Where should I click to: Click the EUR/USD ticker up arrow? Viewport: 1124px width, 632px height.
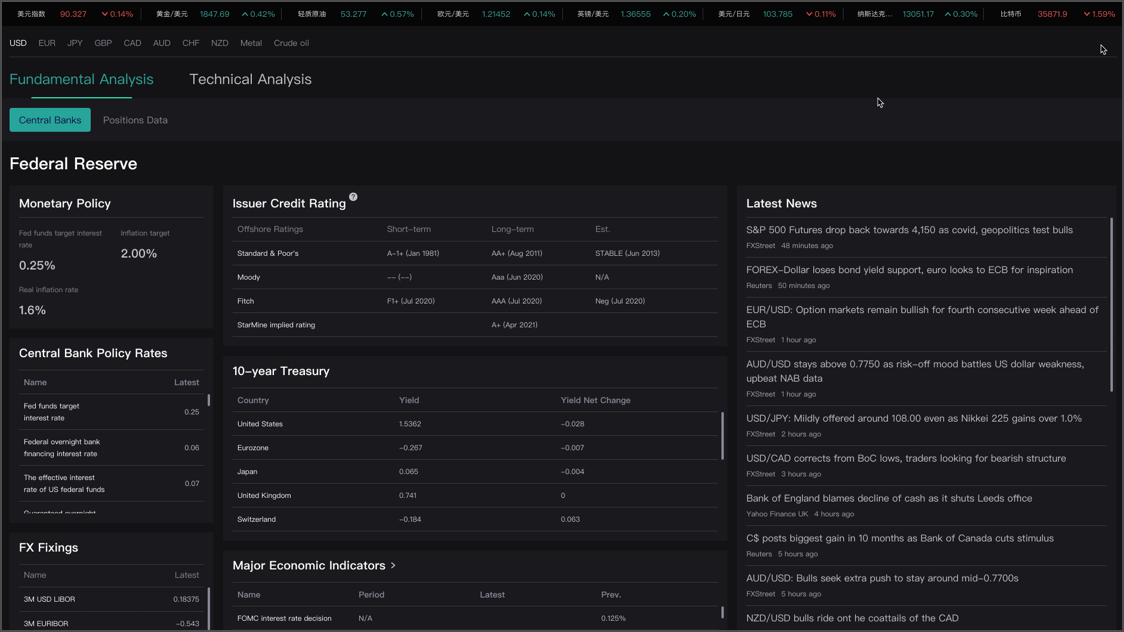525,14
